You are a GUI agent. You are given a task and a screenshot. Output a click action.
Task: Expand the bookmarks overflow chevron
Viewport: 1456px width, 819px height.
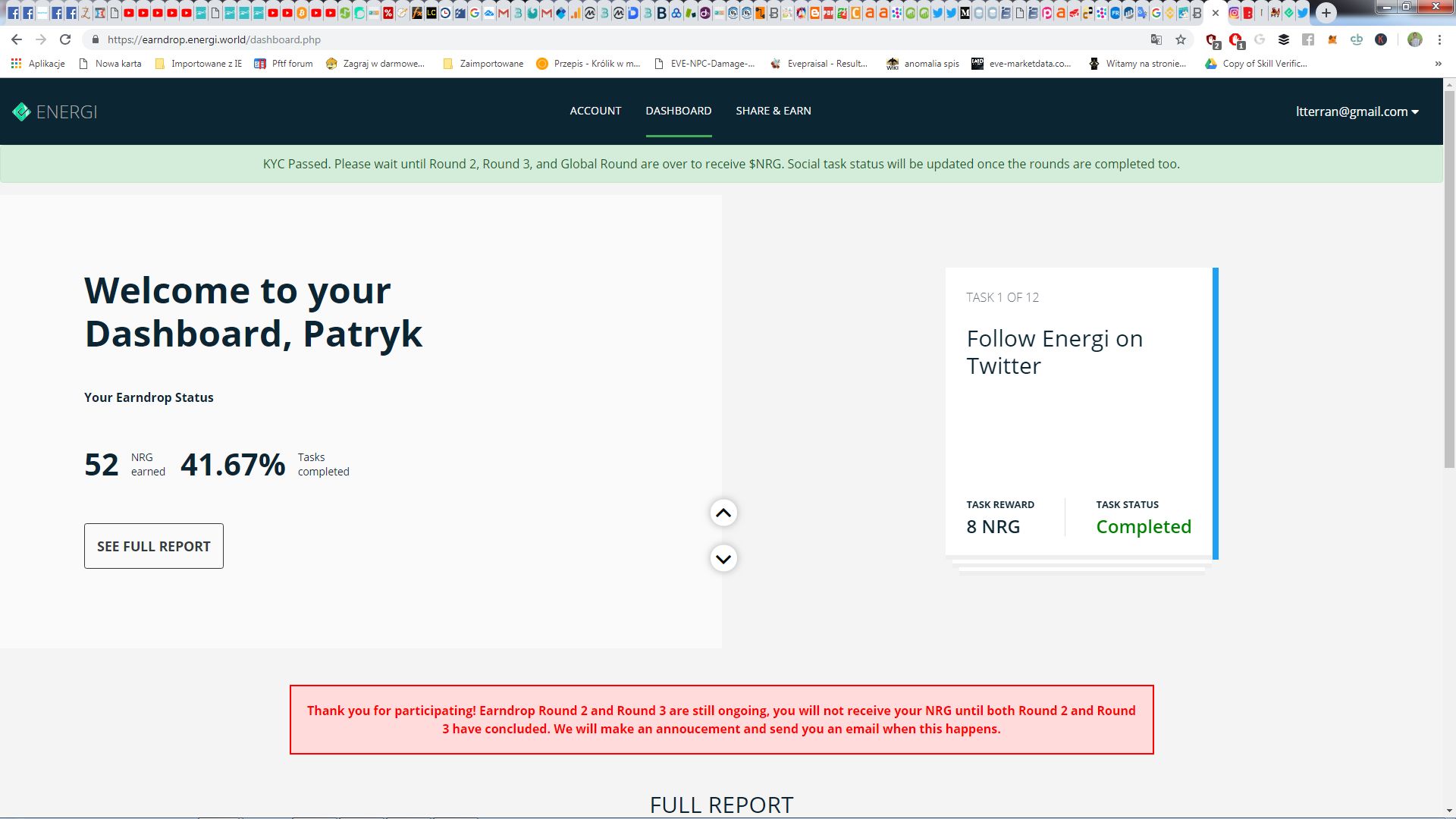tap(1439, 64)
